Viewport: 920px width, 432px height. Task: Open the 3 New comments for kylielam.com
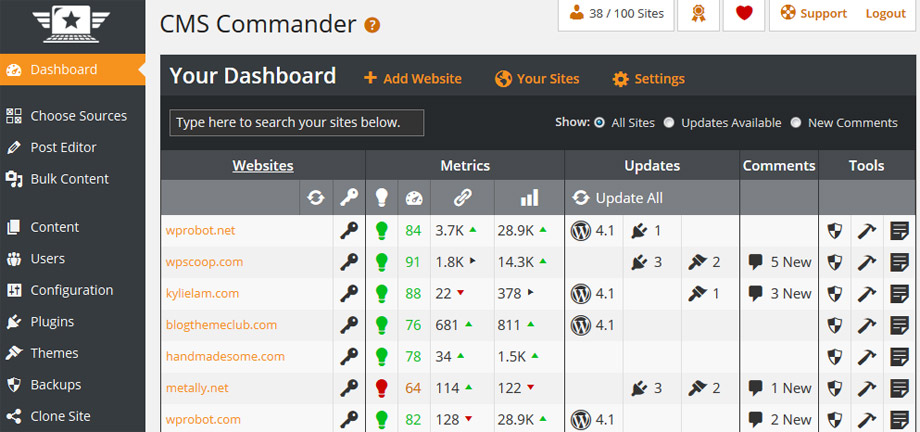[780, 293]
